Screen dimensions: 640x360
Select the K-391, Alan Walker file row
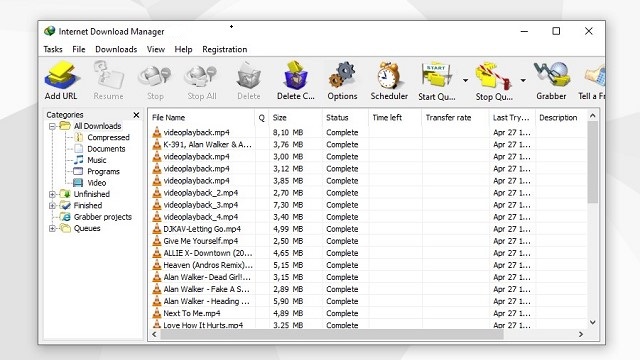pyautogui.click(x=368, y=144)
